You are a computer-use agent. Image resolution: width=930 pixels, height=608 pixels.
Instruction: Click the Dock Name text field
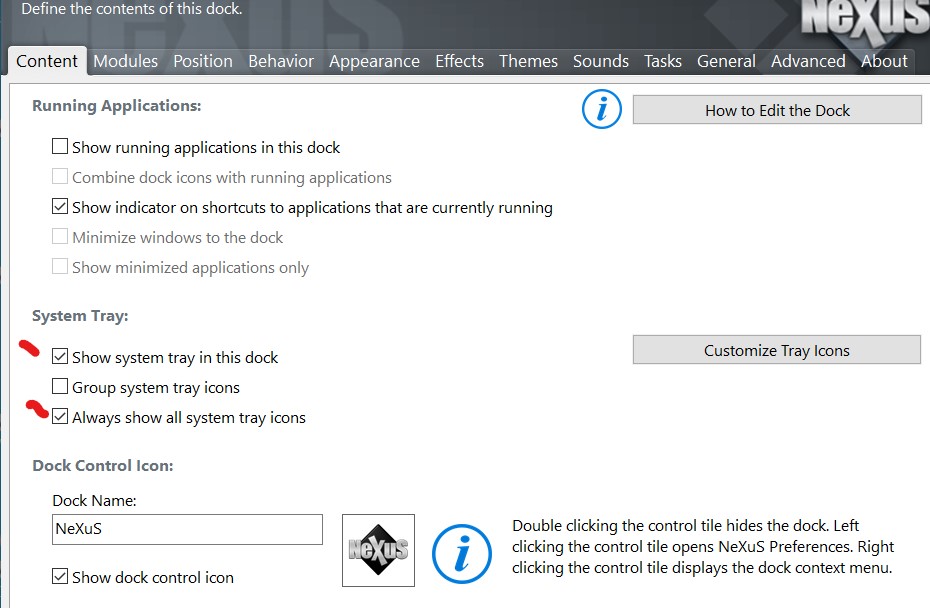(188, 529)
